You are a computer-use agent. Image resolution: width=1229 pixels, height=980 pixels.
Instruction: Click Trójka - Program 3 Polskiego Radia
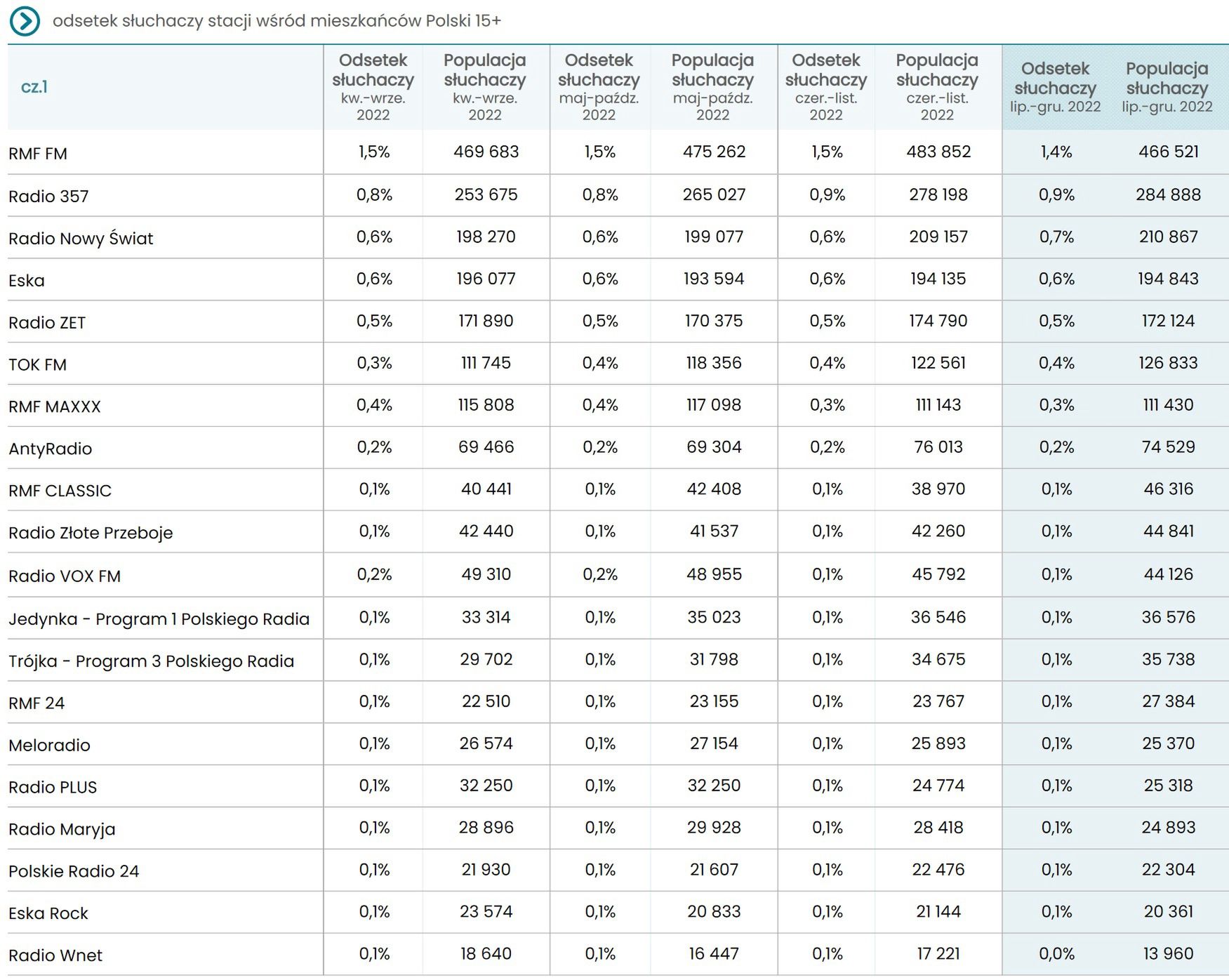(151, 661)
